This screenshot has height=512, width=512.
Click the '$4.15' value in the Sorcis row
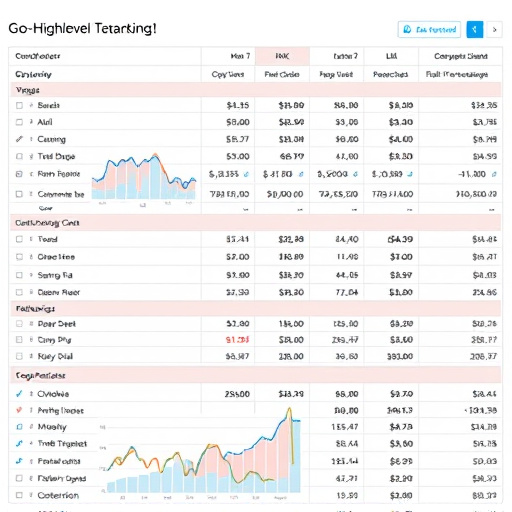[x=238, y=106]
